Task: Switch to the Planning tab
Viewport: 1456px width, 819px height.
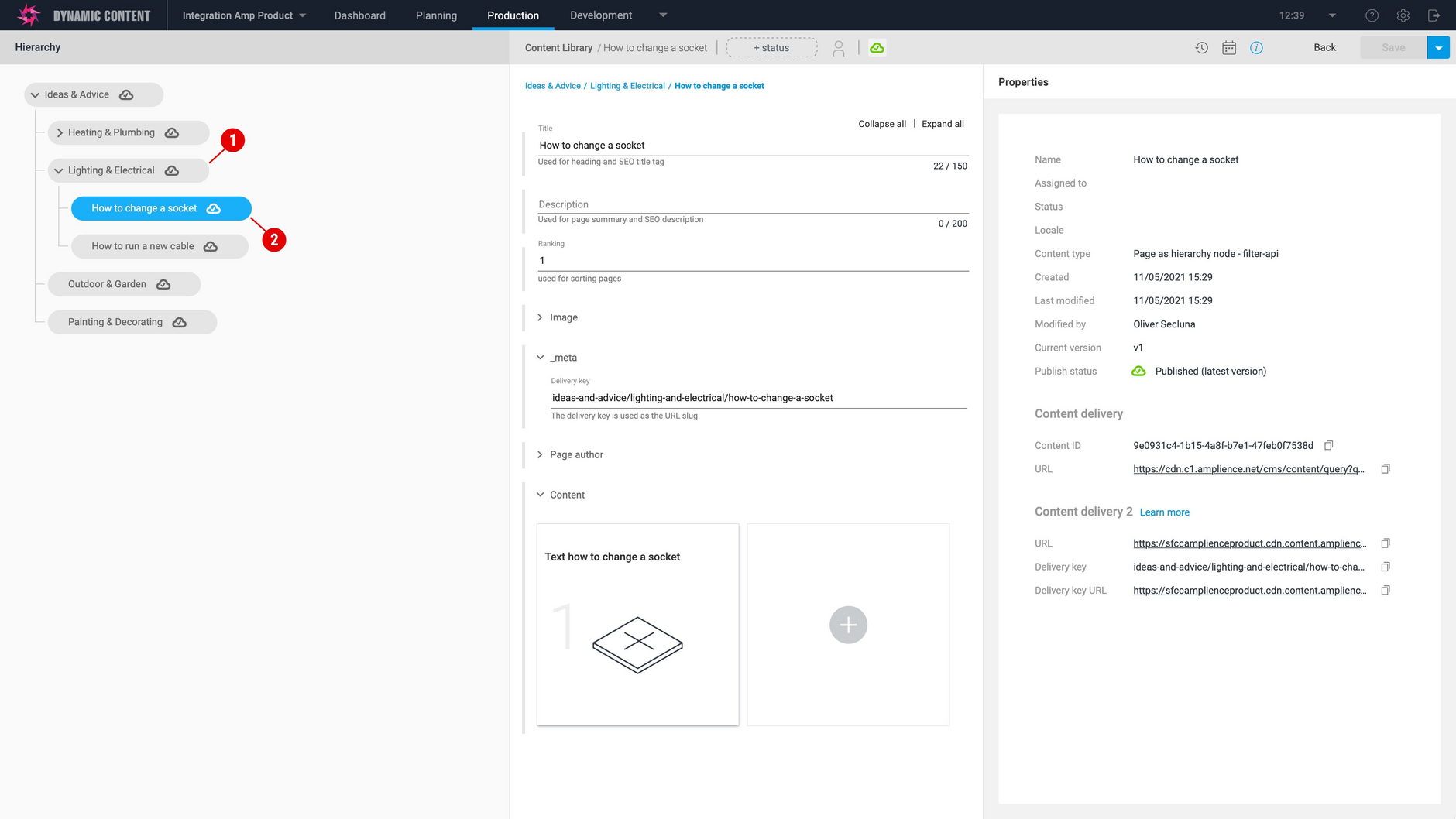Action: 436,15
